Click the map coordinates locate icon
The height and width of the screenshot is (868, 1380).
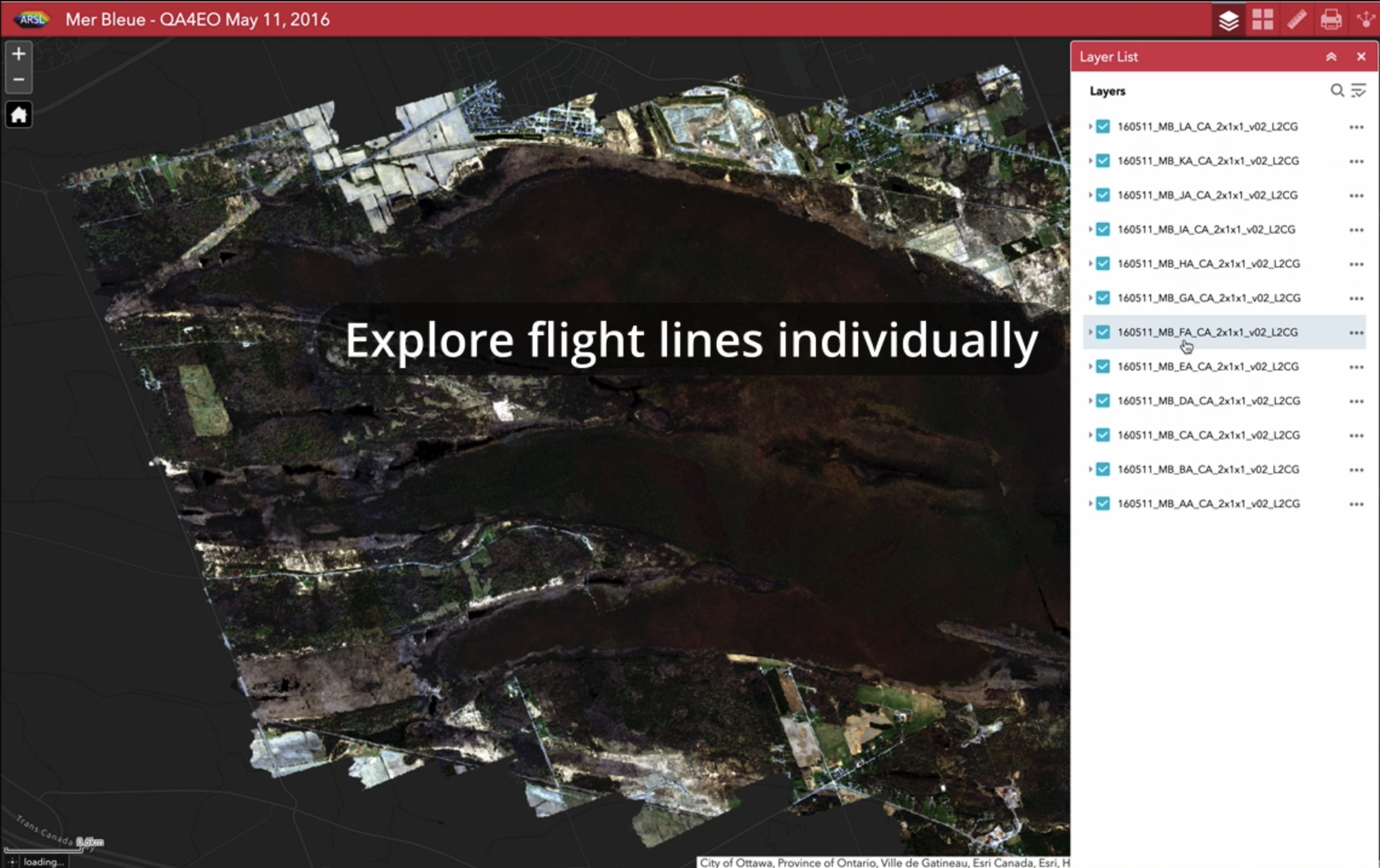[12, 861]
